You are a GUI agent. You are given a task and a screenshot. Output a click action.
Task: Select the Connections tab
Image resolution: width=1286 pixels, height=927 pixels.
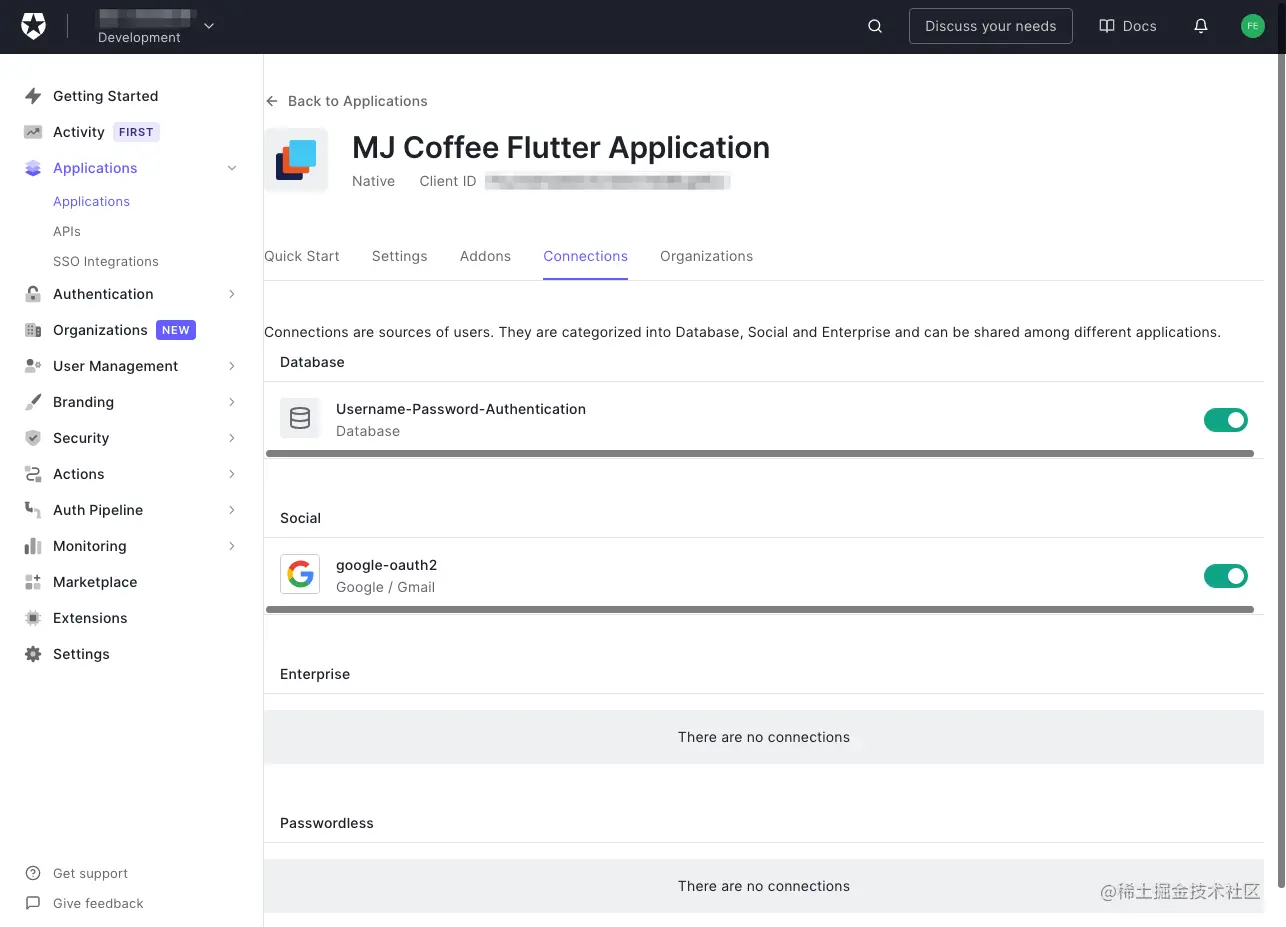(x=586, y=256)
